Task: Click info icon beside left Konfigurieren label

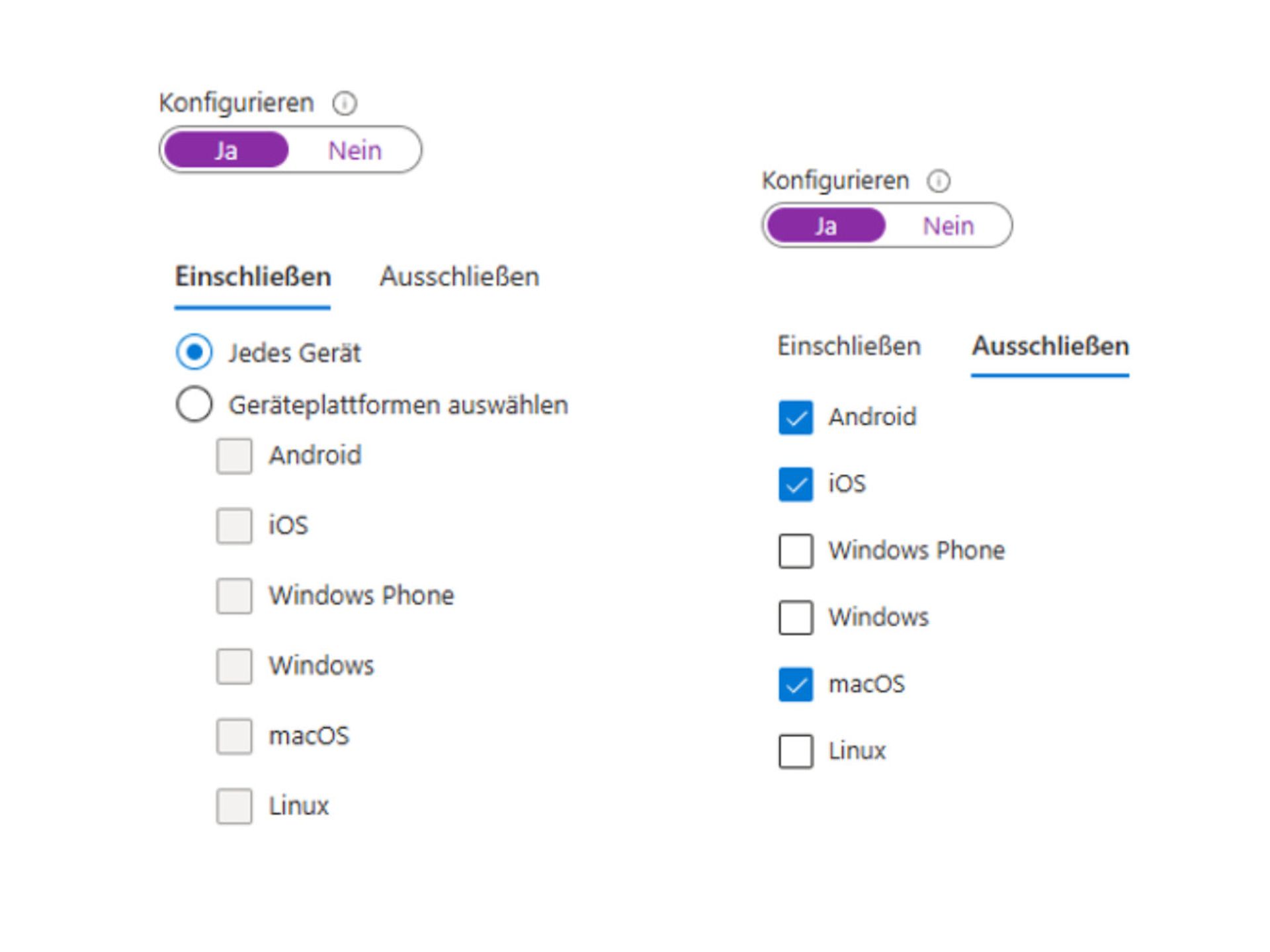Action: coord(345,104)
